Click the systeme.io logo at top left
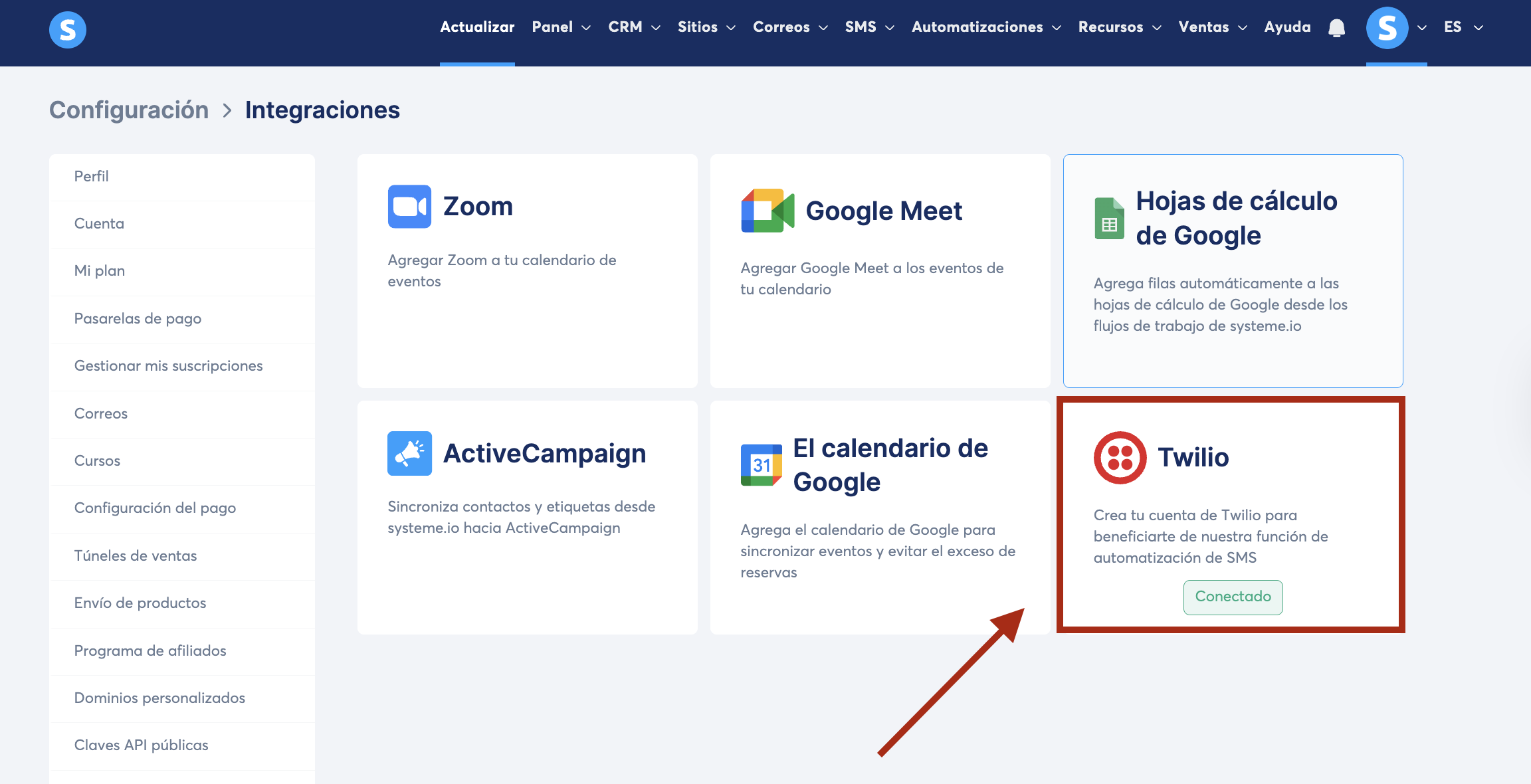1531x784 pixels. 67,30
